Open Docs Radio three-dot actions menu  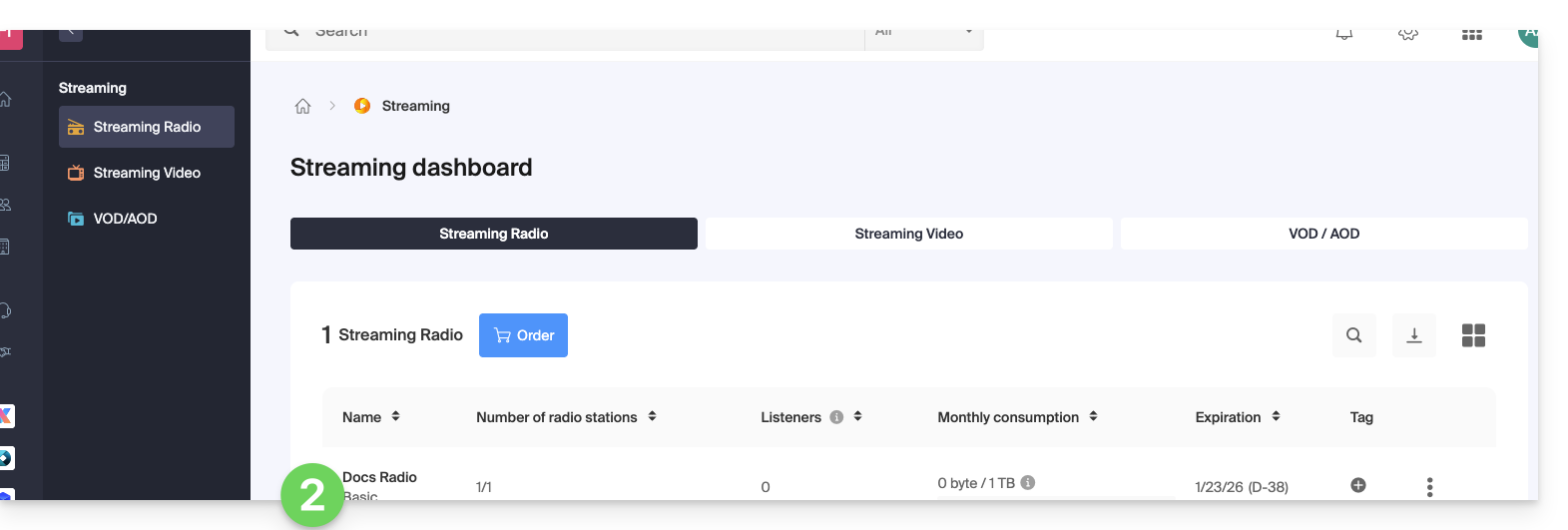point(1429,487)
